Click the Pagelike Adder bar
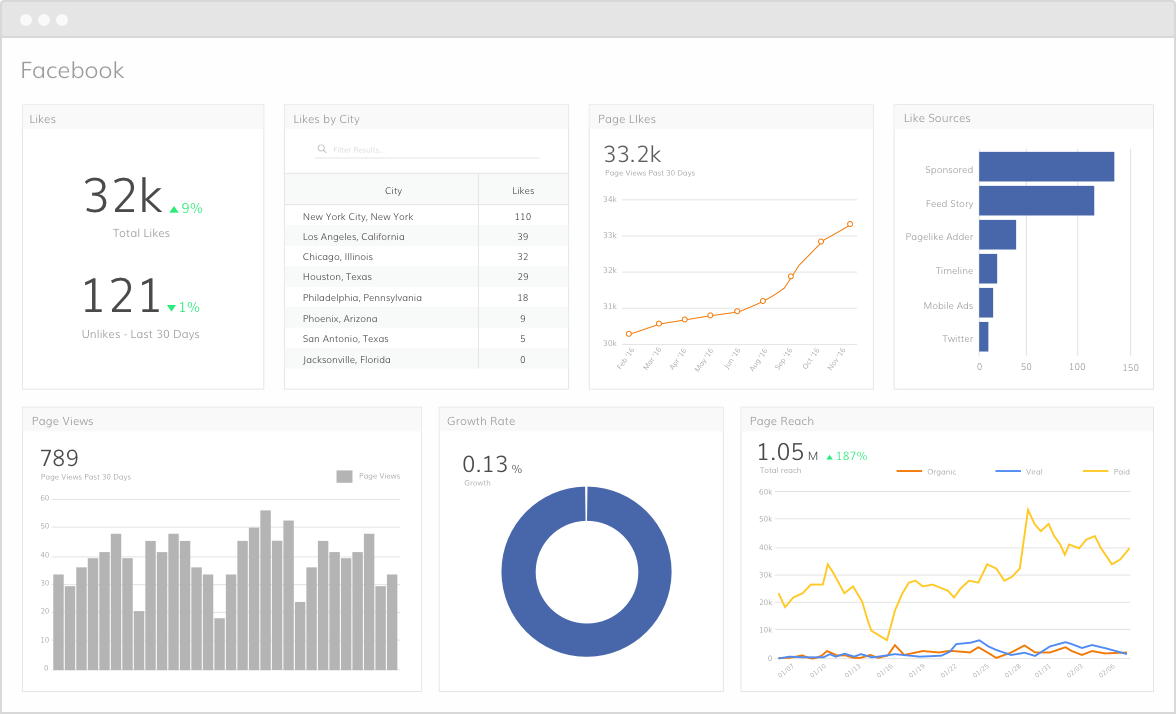The width and height of the screenshot is (1176, 714). point(998,235)
